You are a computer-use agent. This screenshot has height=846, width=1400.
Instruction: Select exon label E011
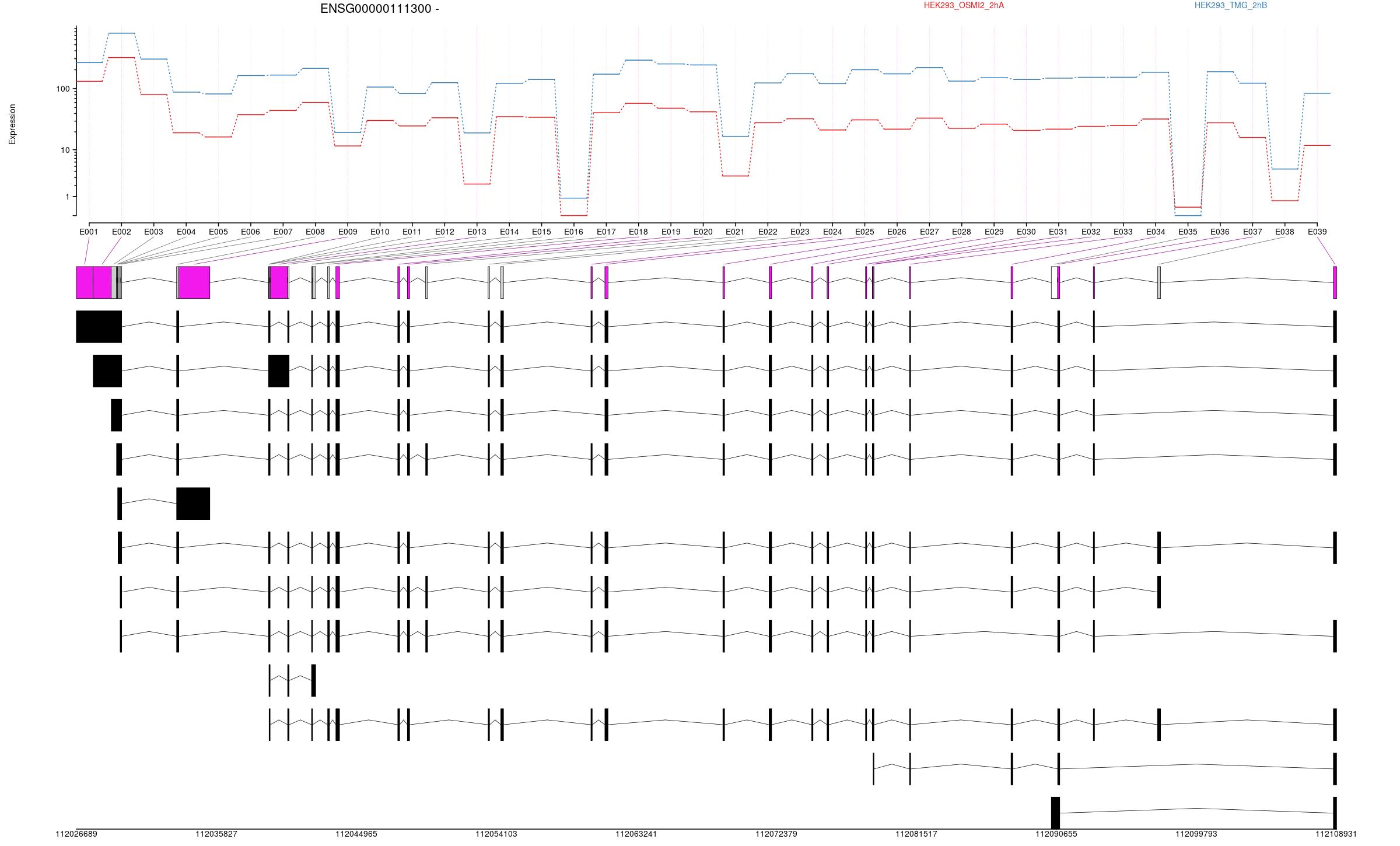click(x=412, y=232)
